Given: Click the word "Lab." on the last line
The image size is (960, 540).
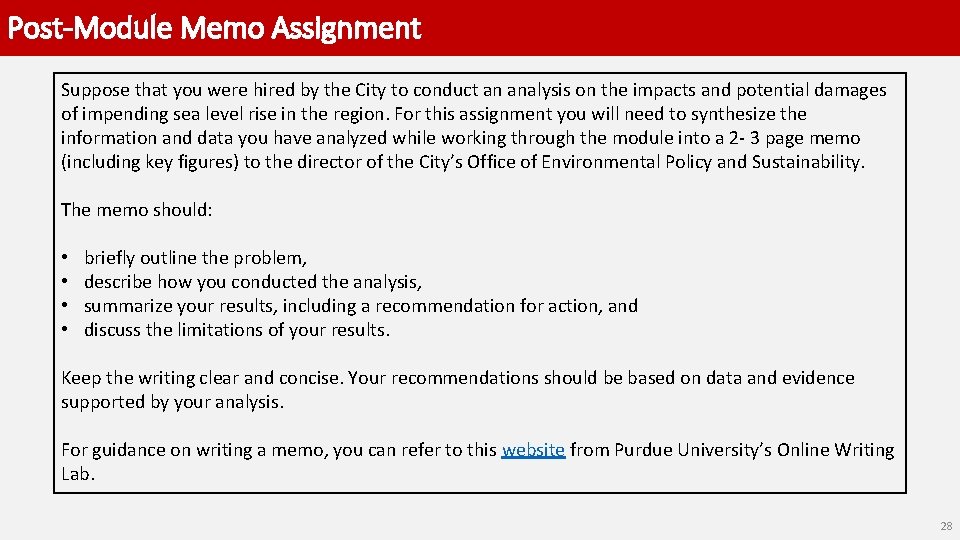Looking at the screenshot, I should point(78,474).
